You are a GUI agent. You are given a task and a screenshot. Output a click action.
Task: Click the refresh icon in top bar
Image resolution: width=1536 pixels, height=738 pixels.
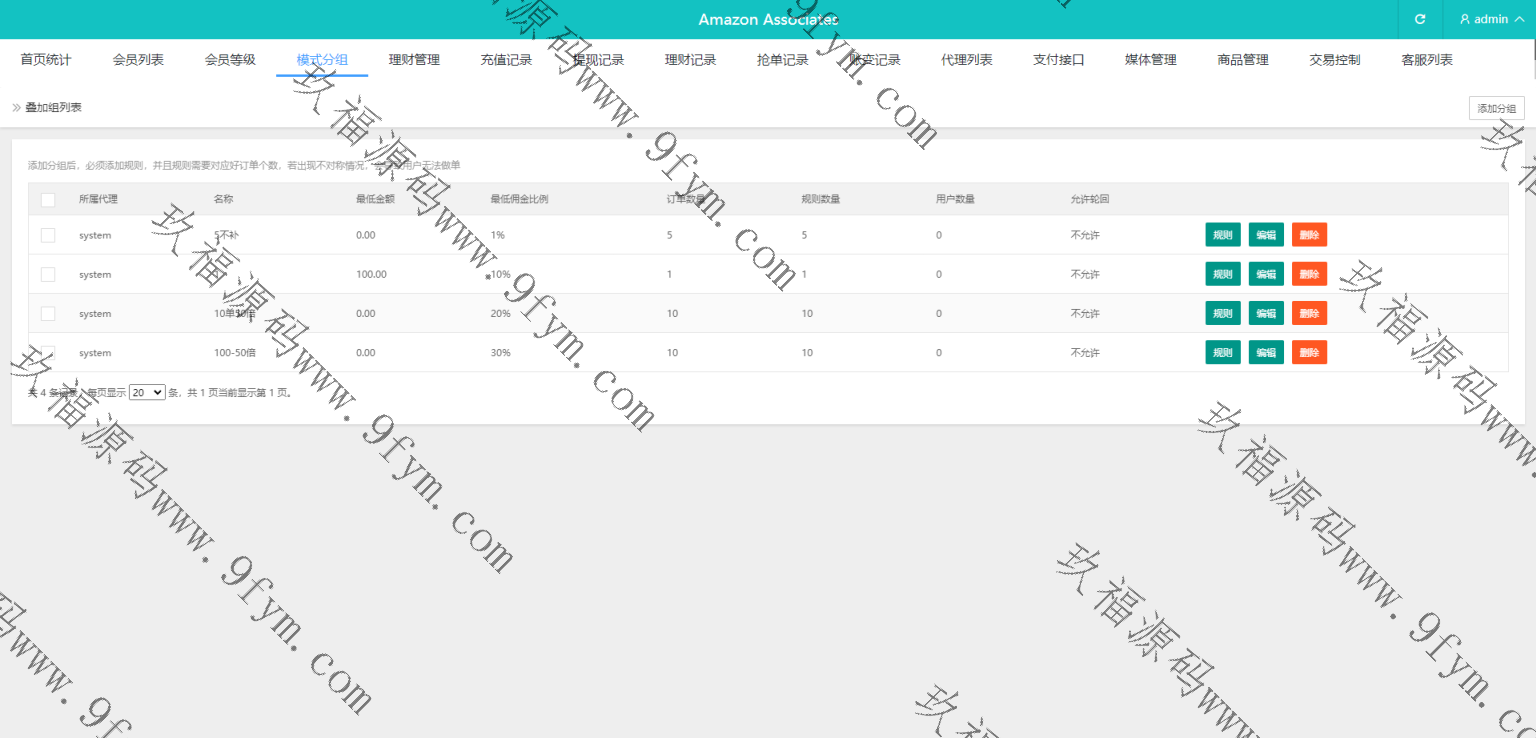click(1420, 19)
